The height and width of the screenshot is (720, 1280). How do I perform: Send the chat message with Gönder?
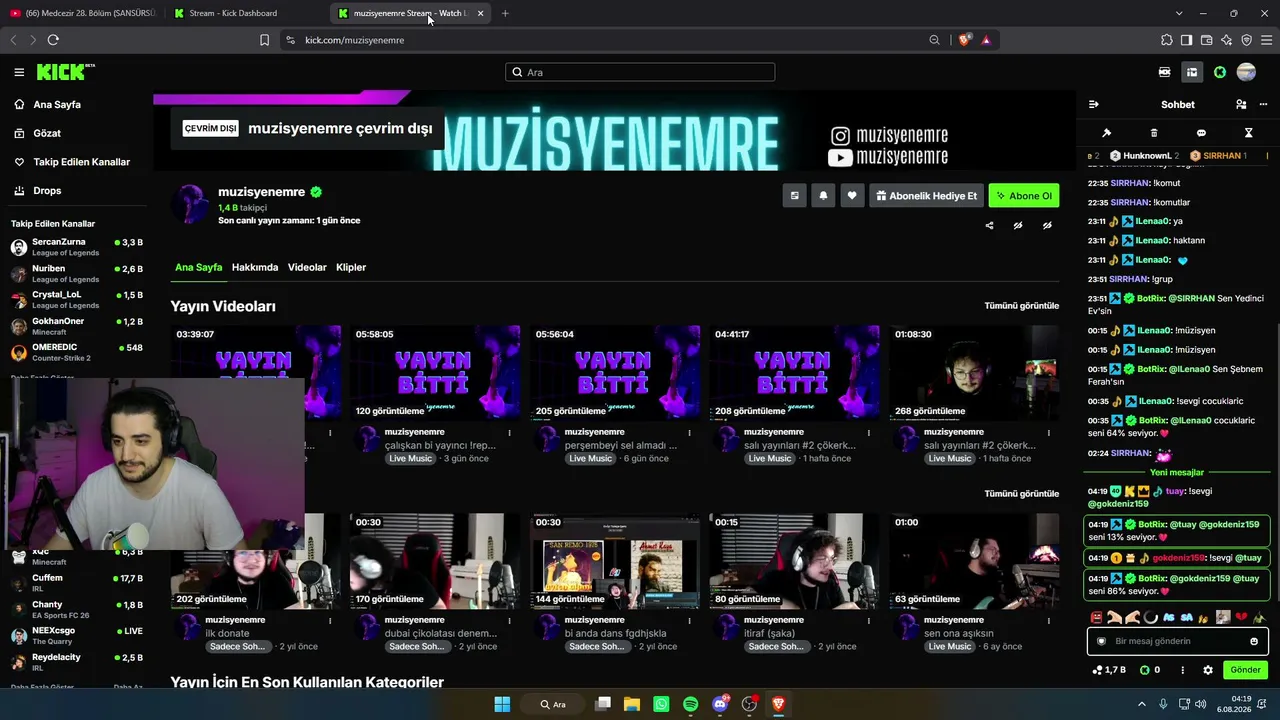tap(1245, 670)
